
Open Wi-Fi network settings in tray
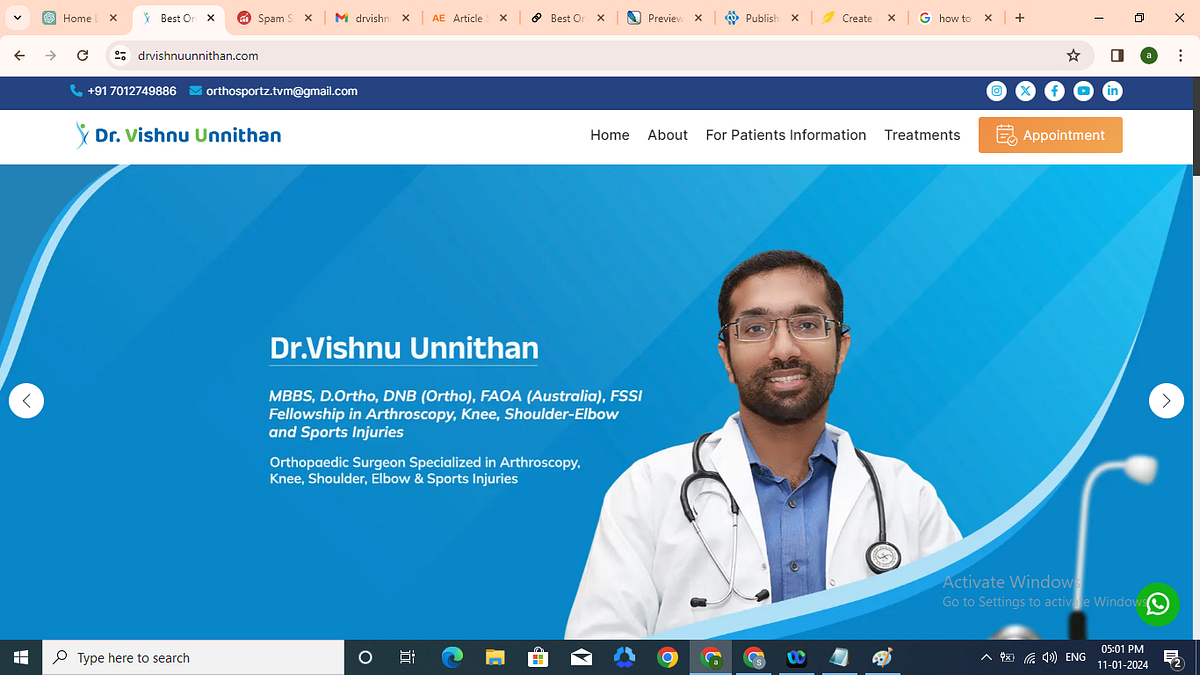[x=1029, y=657]
